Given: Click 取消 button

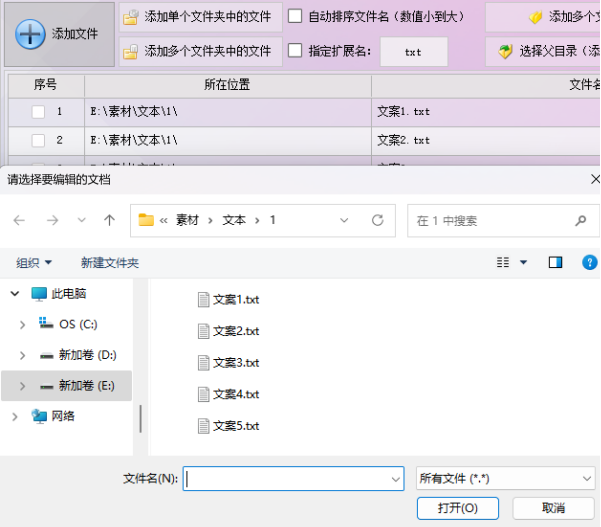Looking at the screenshot, I should (x=553, y=509).
